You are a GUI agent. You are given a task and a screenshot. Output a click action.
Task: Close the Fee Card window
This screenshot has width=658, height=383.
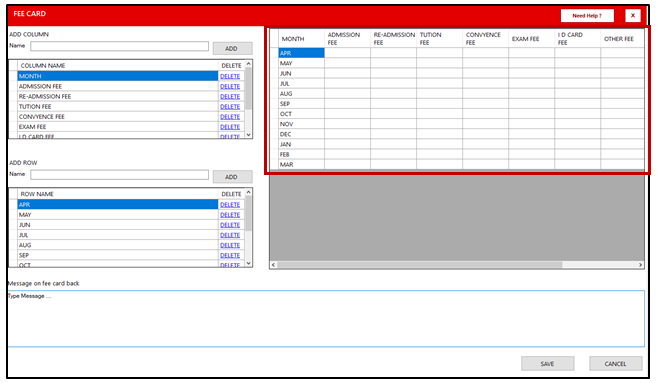pyautogui.click(x=632, y=16)
